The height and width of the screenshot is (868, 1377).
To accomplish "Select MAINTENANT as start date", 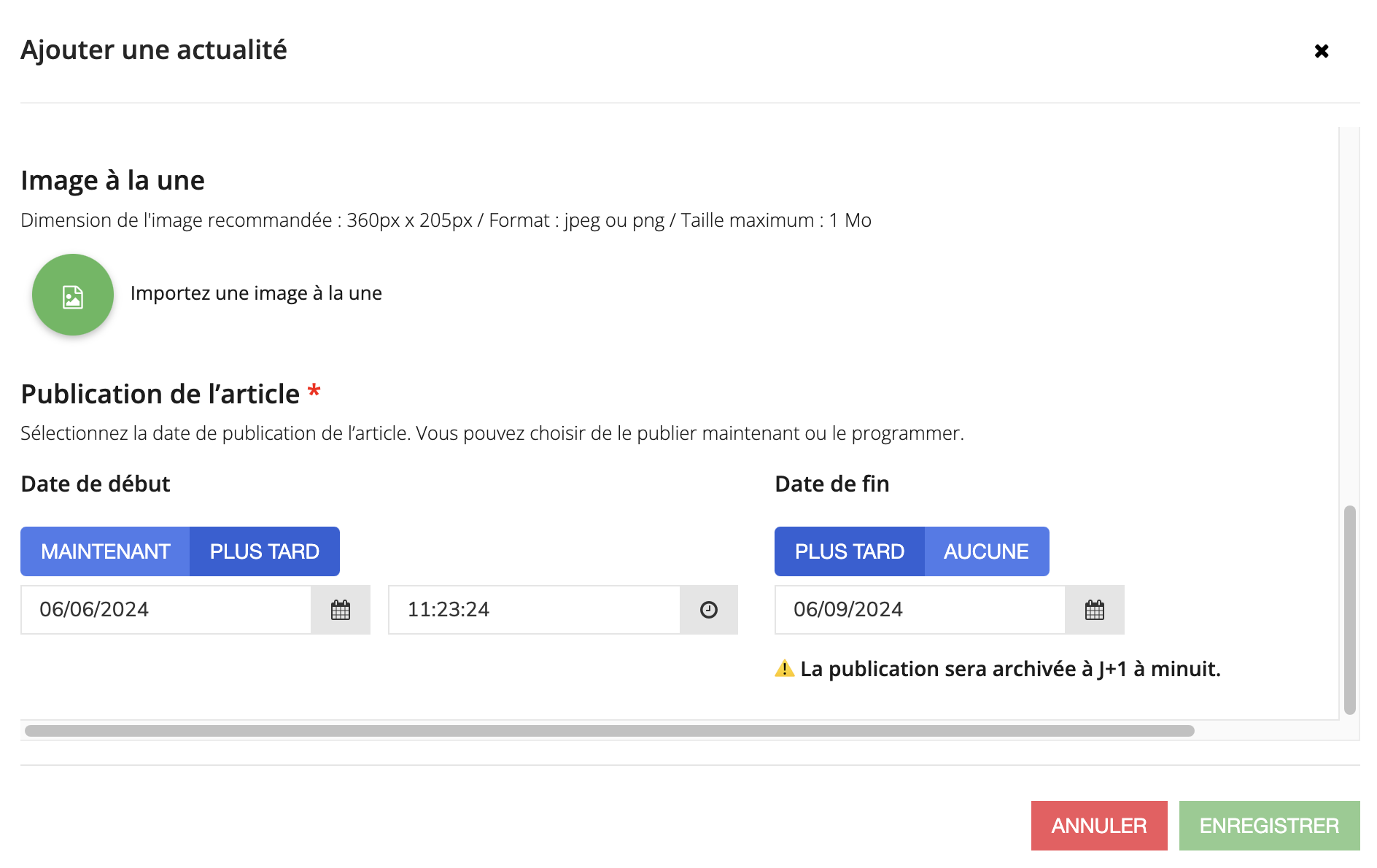I will 105,551.
